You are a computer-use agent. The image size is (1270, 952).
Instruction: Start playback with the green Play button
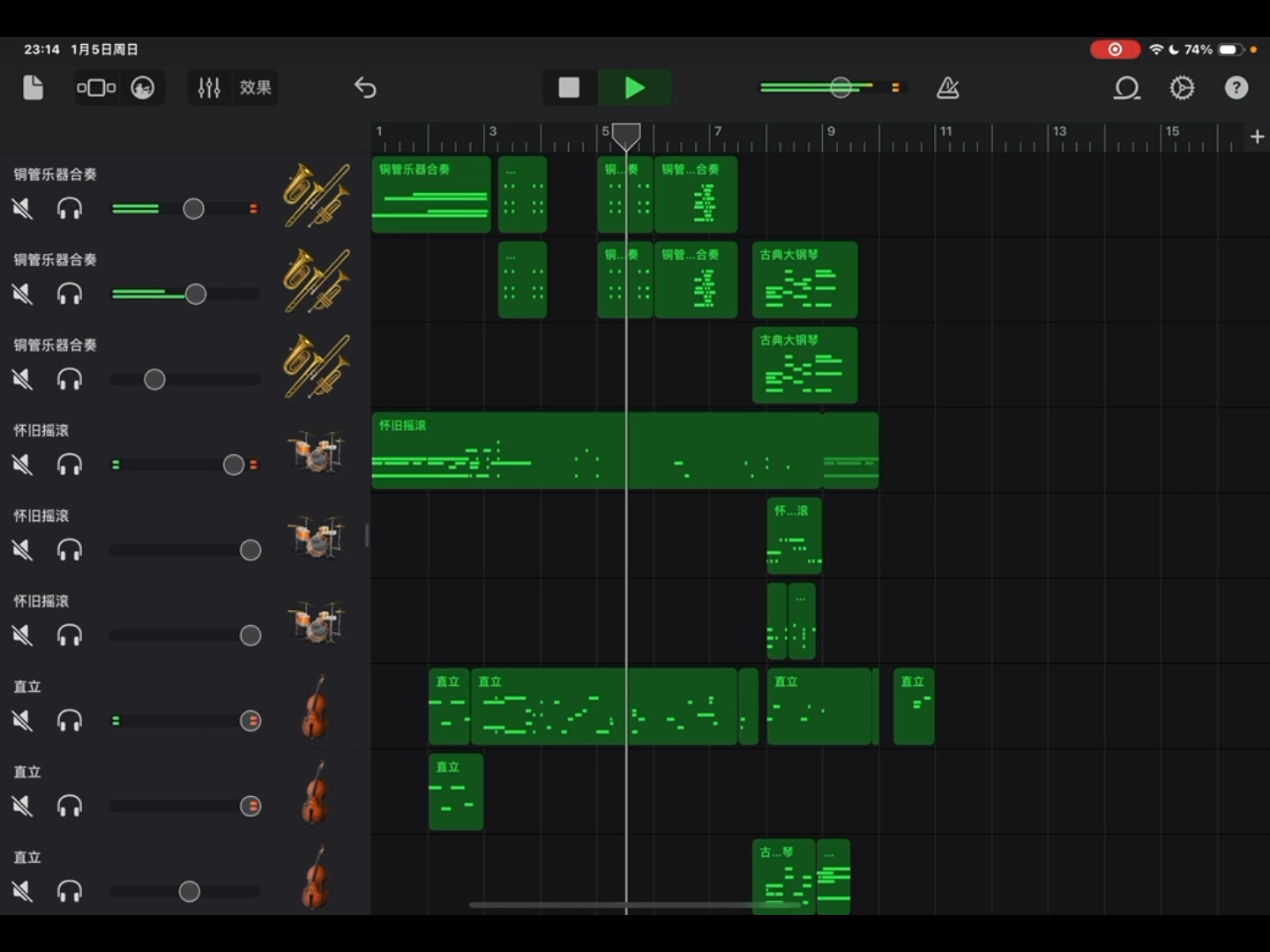click(x=634, y=87)
